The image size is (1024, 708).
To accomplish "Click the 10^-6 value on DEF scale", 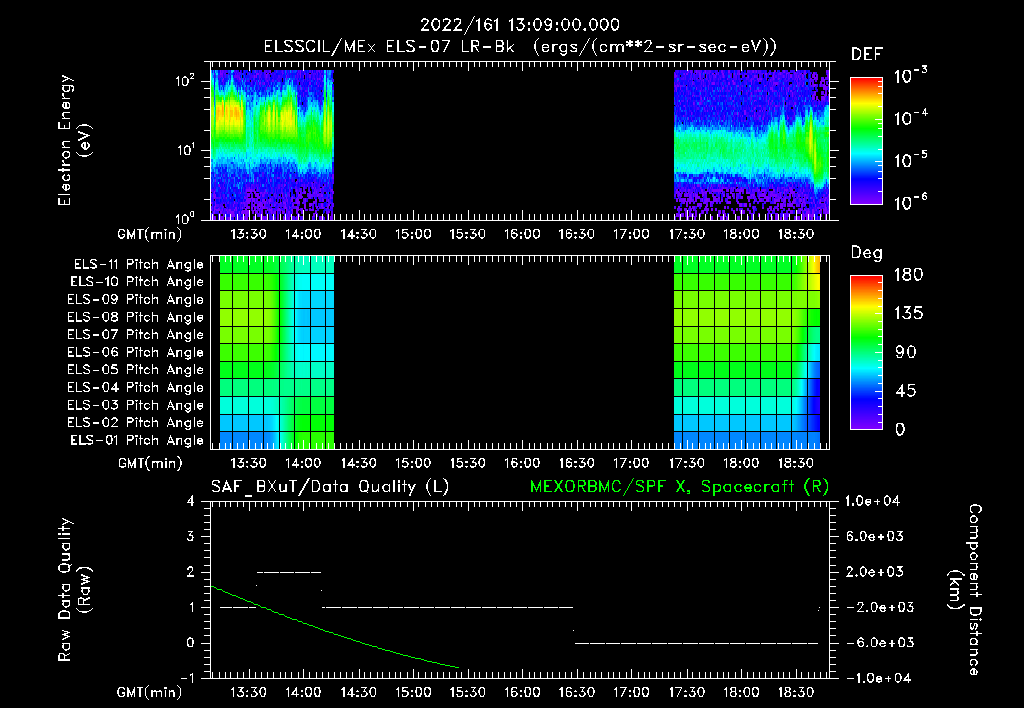I will [910, 202].
